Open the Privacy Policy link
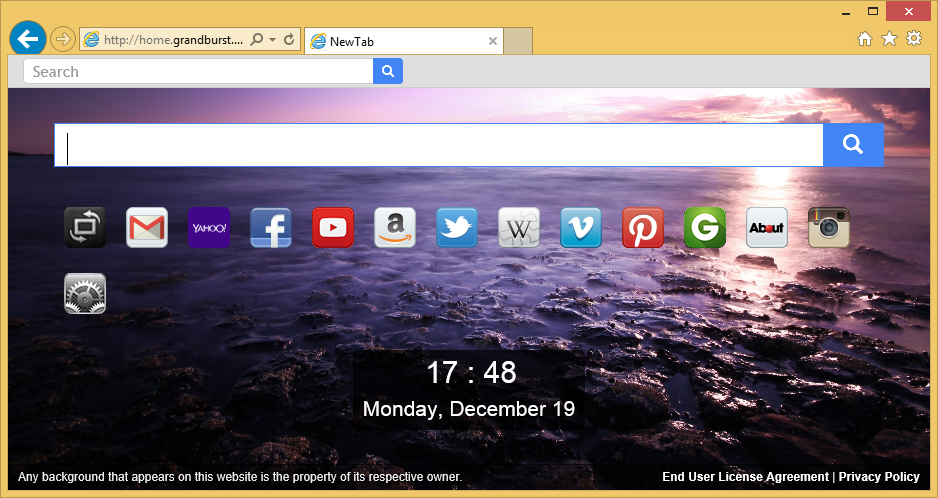938x498 pixels. pos(879,477)
